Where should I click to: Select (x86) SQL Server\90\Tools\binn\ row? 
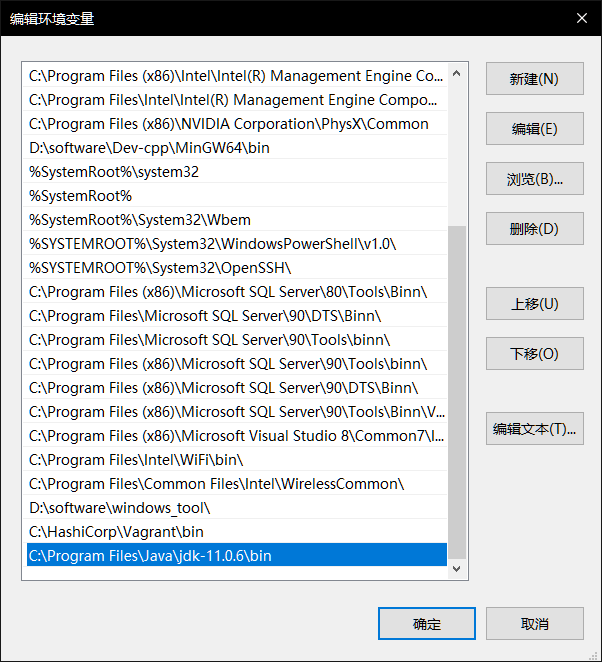click(237, 364)
